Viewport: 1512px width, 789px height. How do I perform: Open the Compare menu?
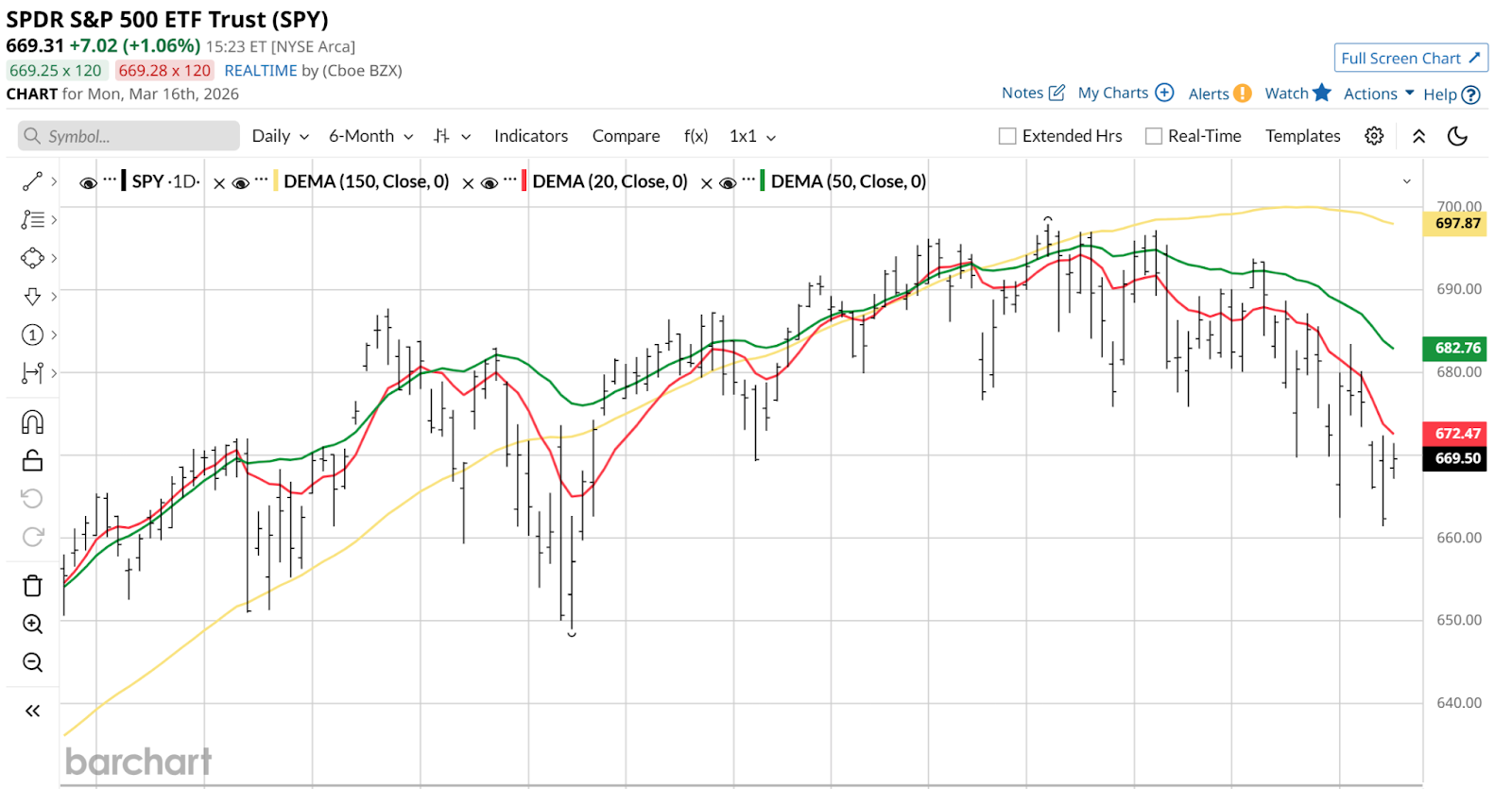pos(626,136)
